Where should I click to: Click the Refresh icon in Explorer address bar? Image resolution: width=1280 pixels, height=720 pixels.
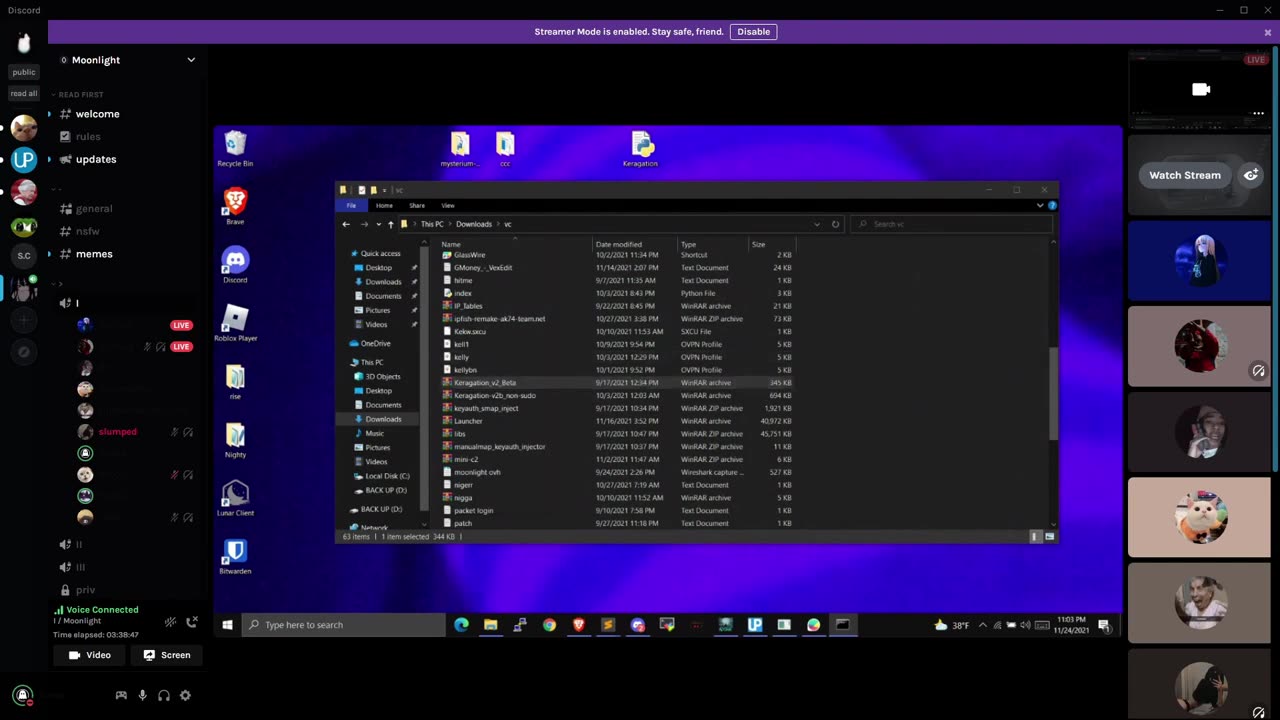click(835, 224)
